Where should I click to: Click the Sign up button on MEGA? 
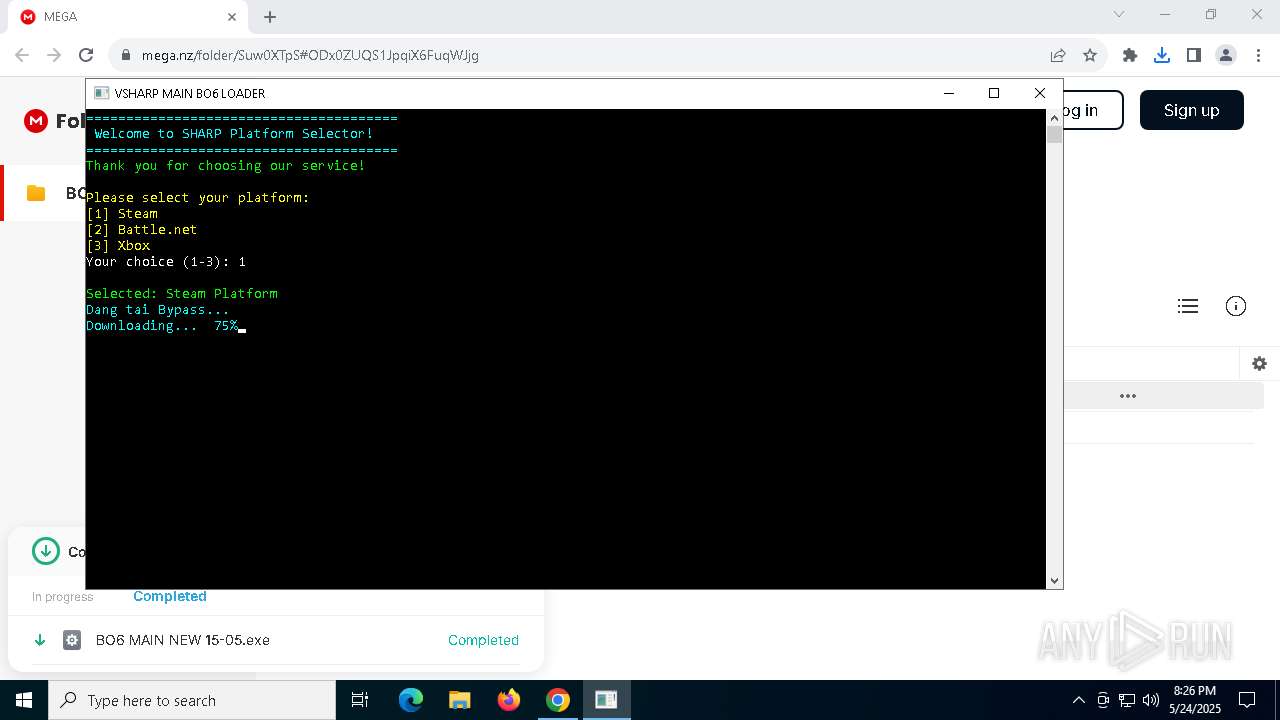pos(1192,110)
